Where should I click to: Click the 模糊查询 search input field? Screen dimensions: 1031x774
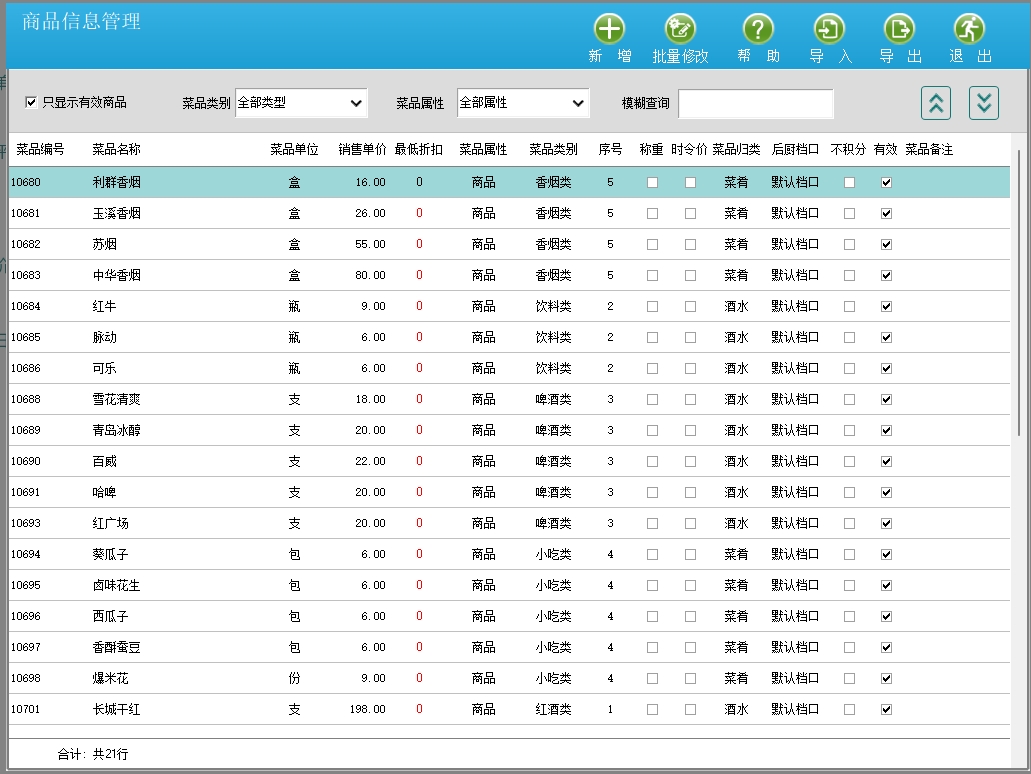click(x=755, y=104)
